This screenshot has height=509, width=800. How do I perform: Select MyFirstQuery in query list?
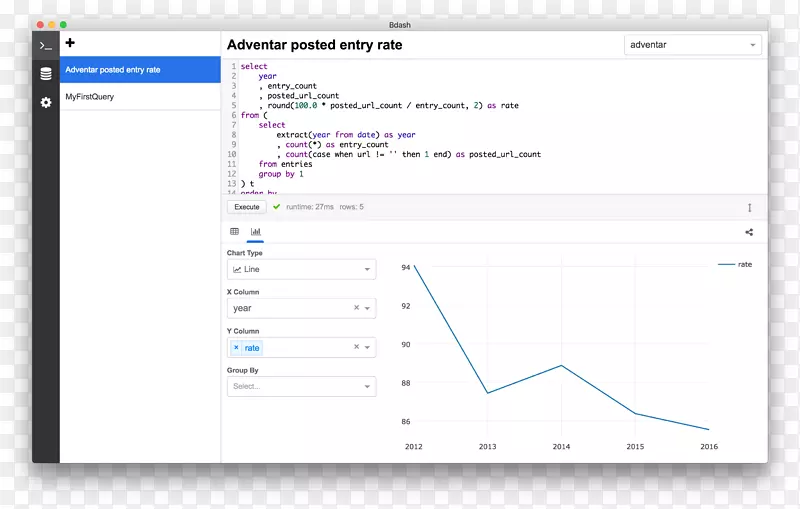[140, 96]
